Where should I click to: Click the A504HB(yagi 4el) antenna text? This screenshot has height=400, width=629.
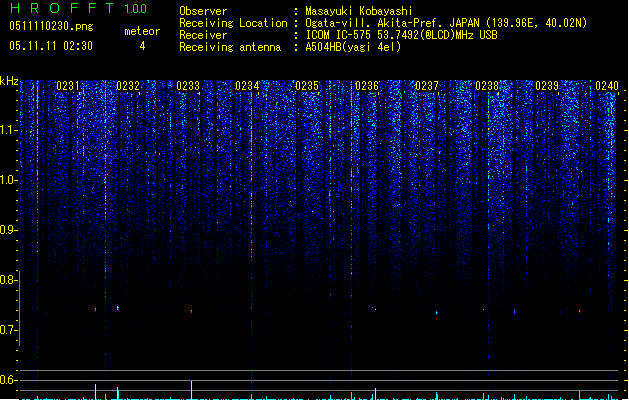(x=353, y=47)
